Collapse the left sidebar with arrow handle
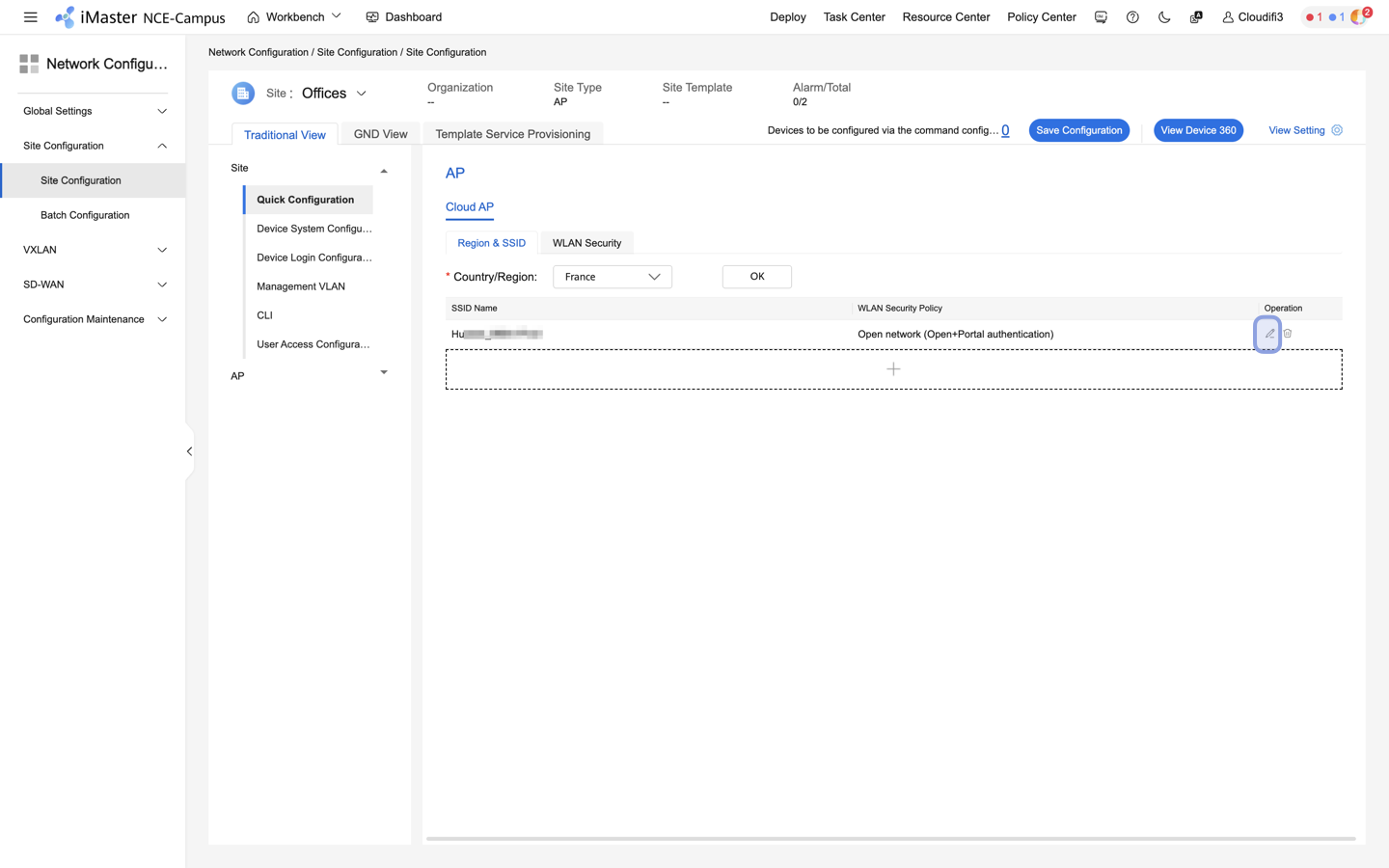 [189, 451]
